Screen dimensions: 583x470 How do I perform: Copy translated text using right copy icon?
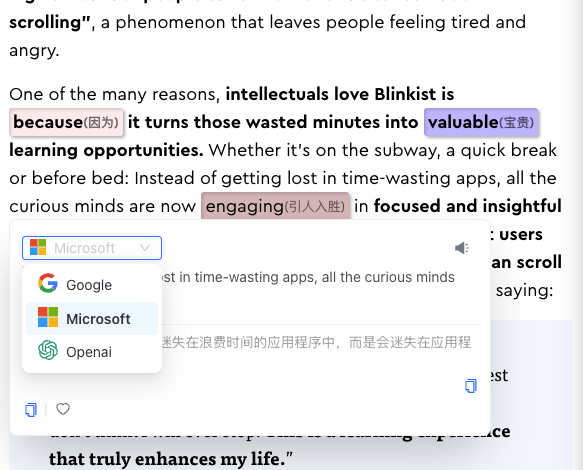[x=471, y=386]
